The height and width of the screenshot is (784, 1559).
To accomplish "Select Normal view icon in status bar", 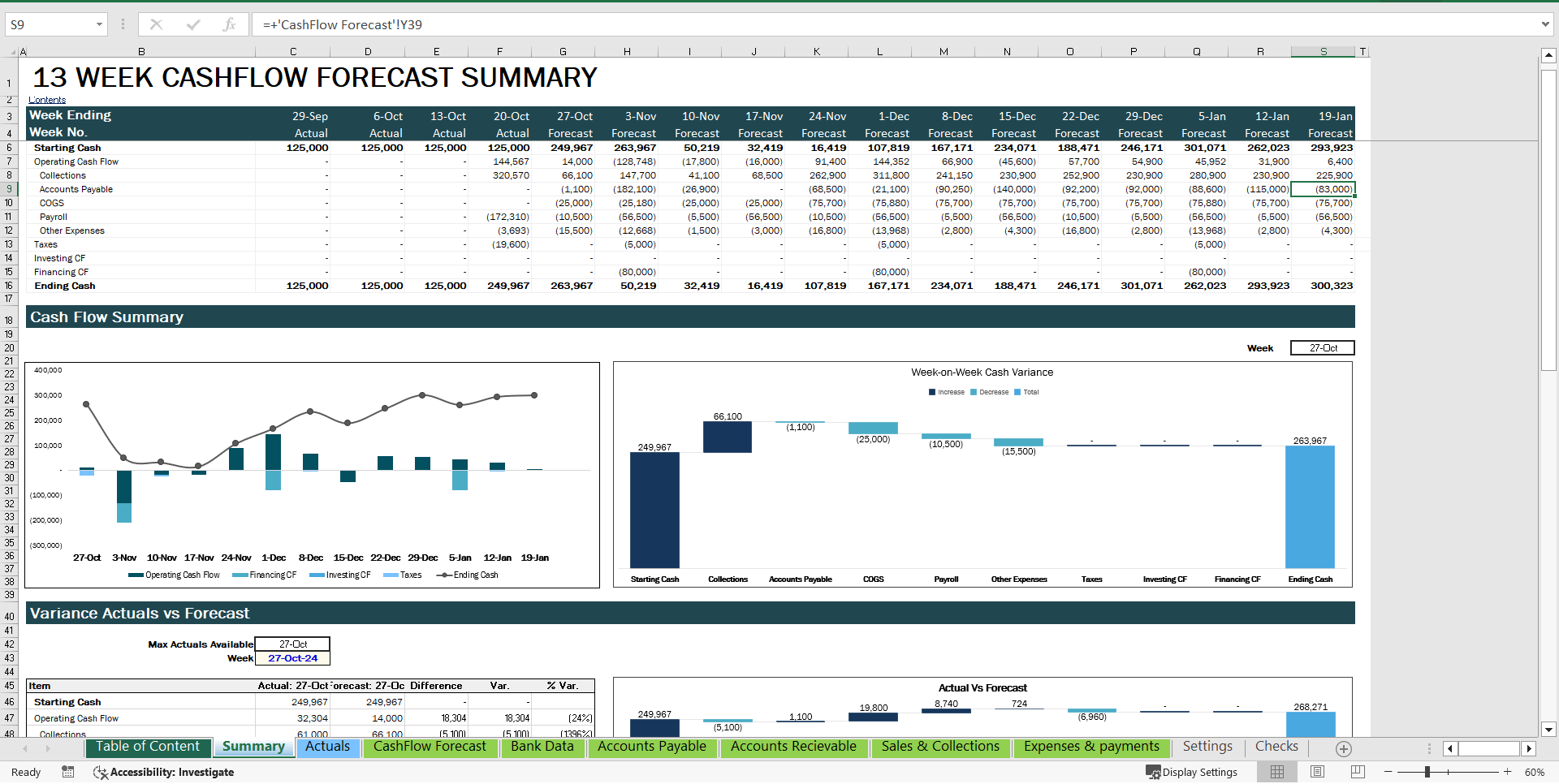I will 1277,772.
